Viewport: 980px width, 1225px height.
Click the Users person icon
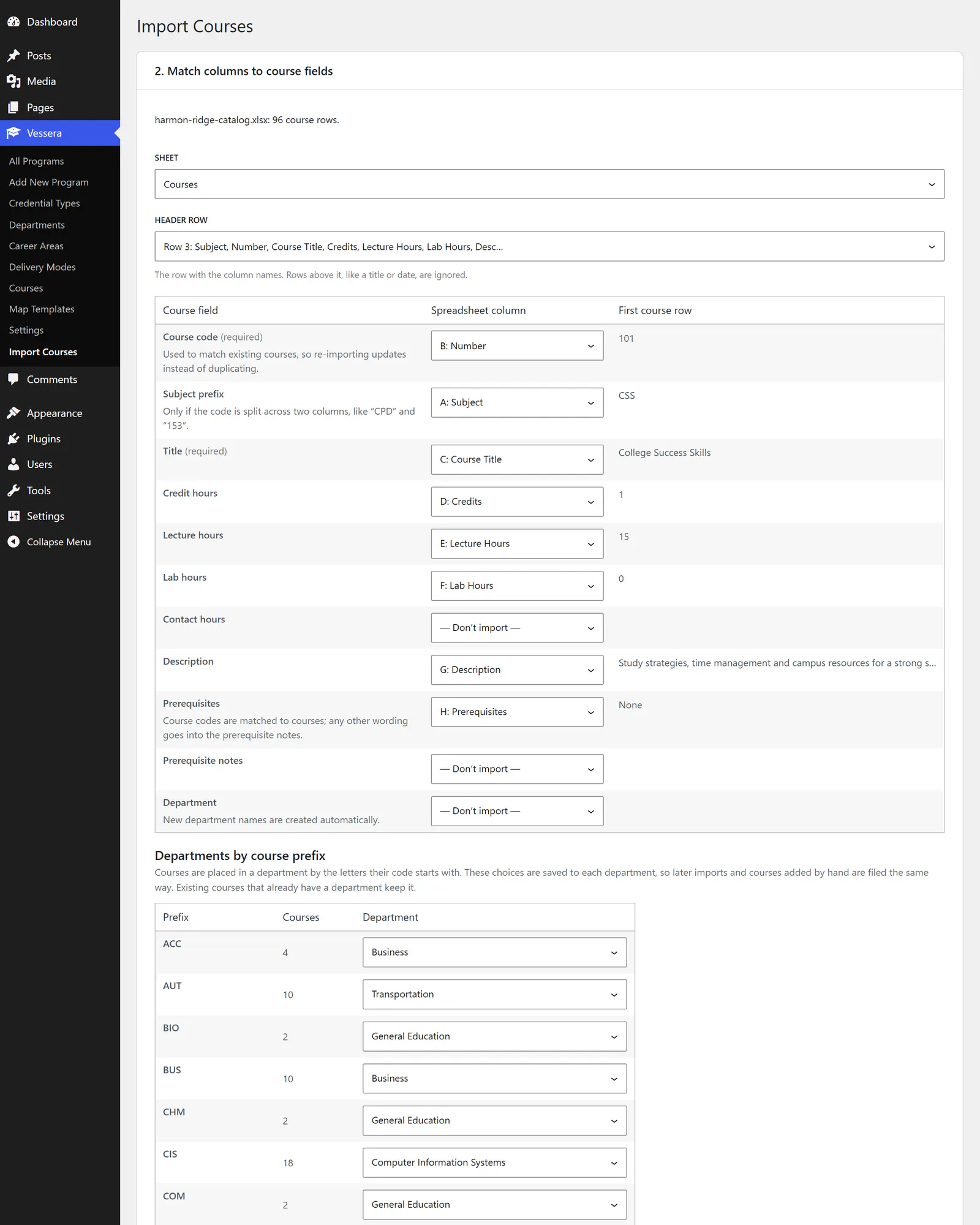pyautogui.click(x=13, y=465)
